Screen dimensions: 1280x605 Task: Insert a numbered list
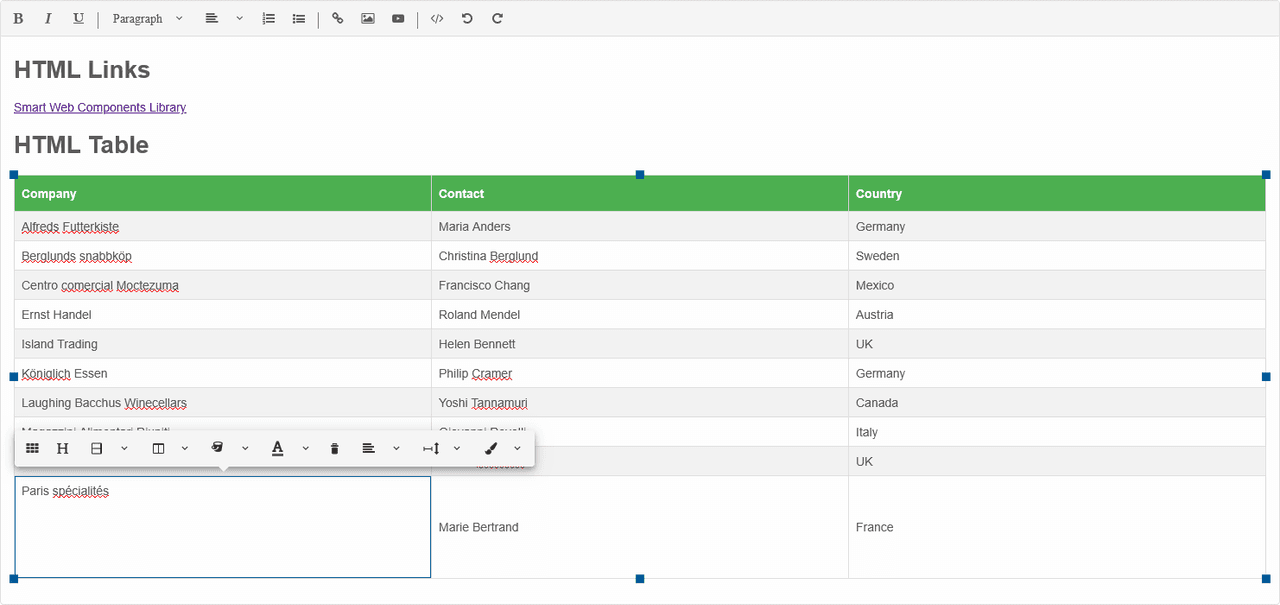(x=269, y=19)
